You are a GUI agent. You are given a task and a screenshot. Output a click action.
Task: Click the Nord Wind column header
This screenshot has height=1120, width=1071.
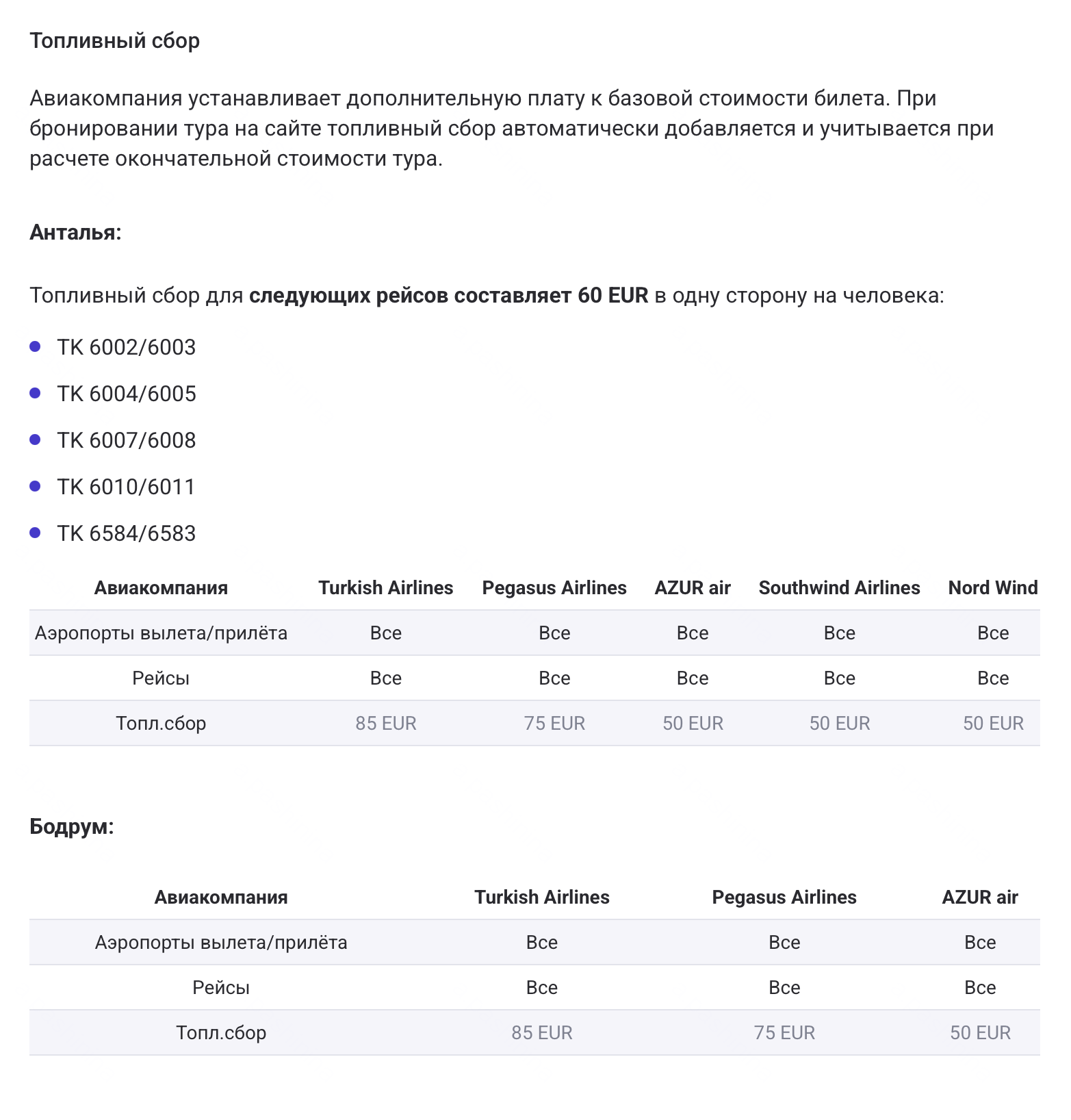[992, 588]
